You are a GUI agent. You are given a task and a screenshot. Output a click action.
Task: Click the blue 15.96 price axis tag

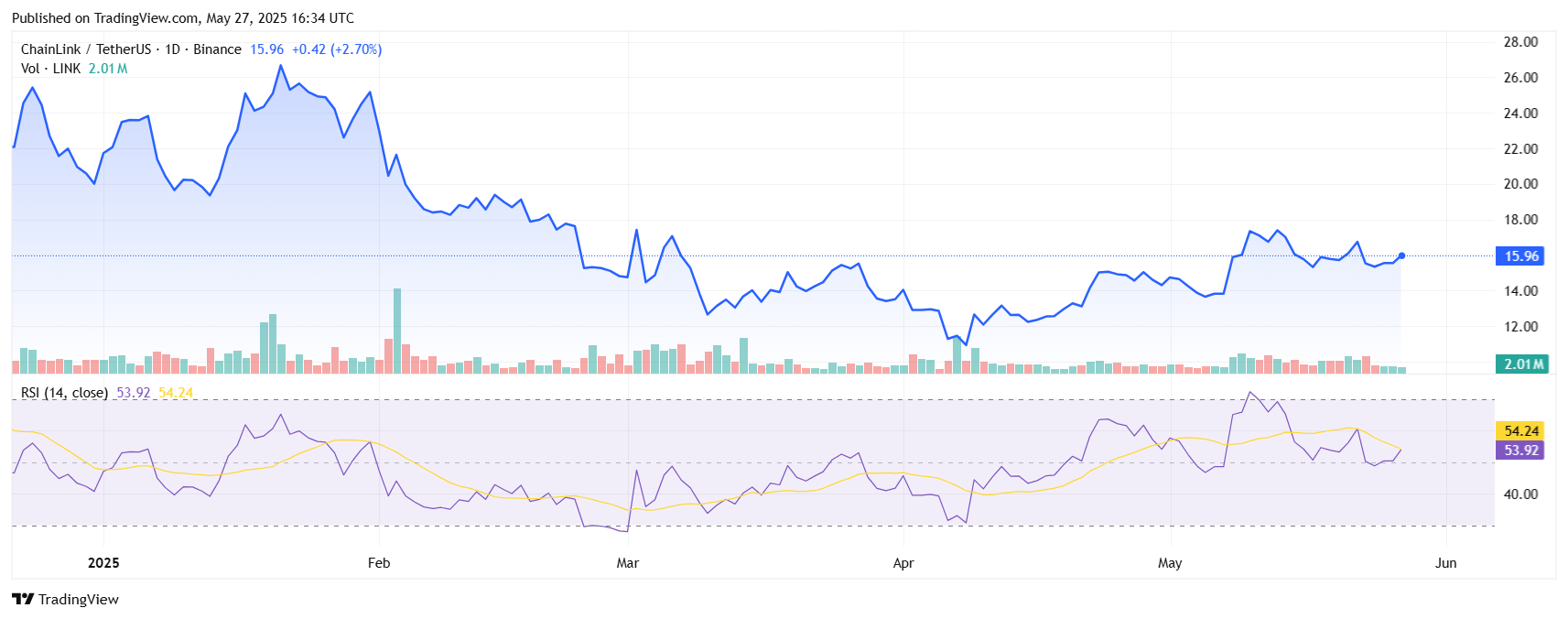[x=1520, y=256]
